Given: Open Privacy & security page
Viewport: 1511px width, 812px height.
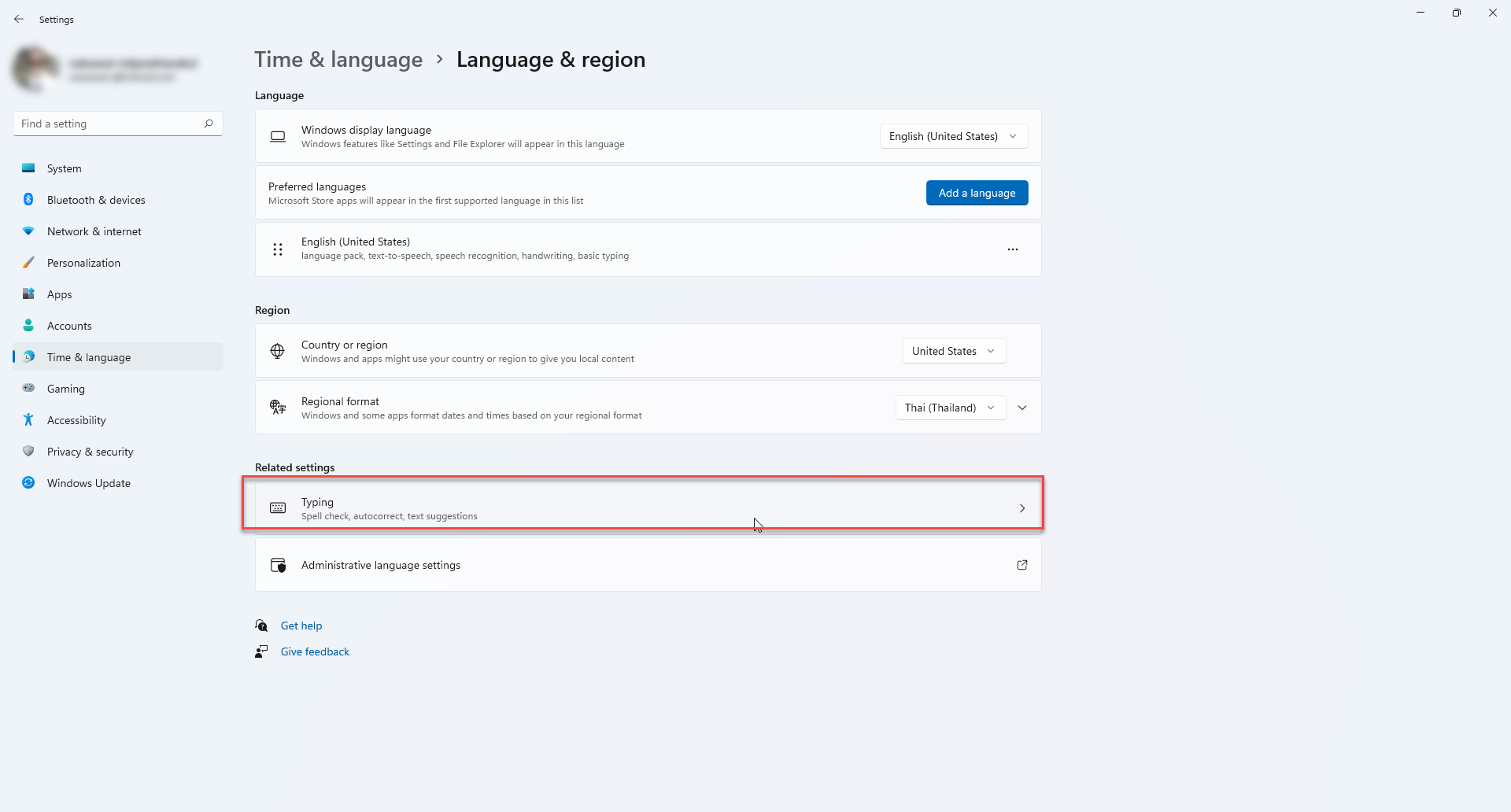Looking at the screenshot, I should click(x=118, y=452).
